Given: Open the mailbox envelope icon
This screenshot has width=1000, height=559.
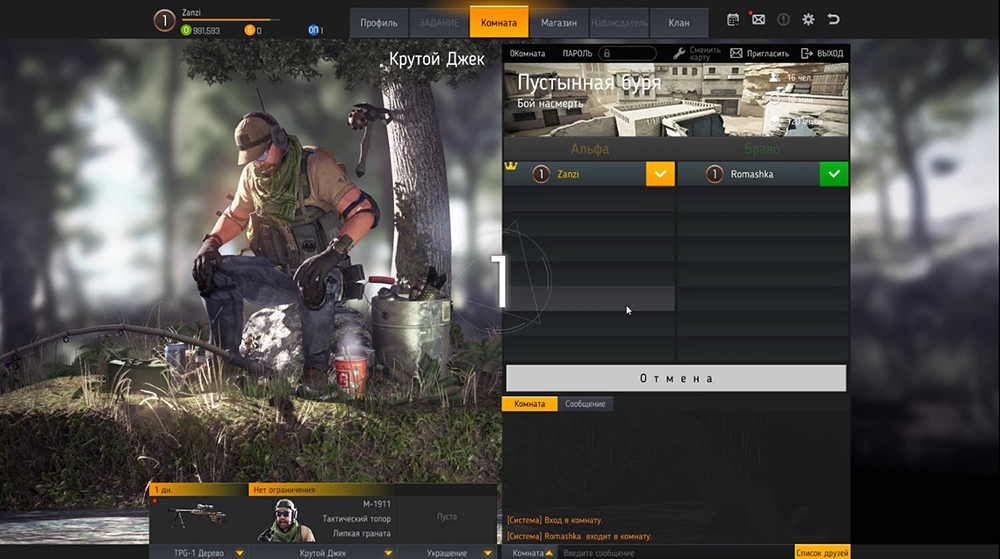Looking at the screenshot, I should pyautogui.click(x=758, y=20).
